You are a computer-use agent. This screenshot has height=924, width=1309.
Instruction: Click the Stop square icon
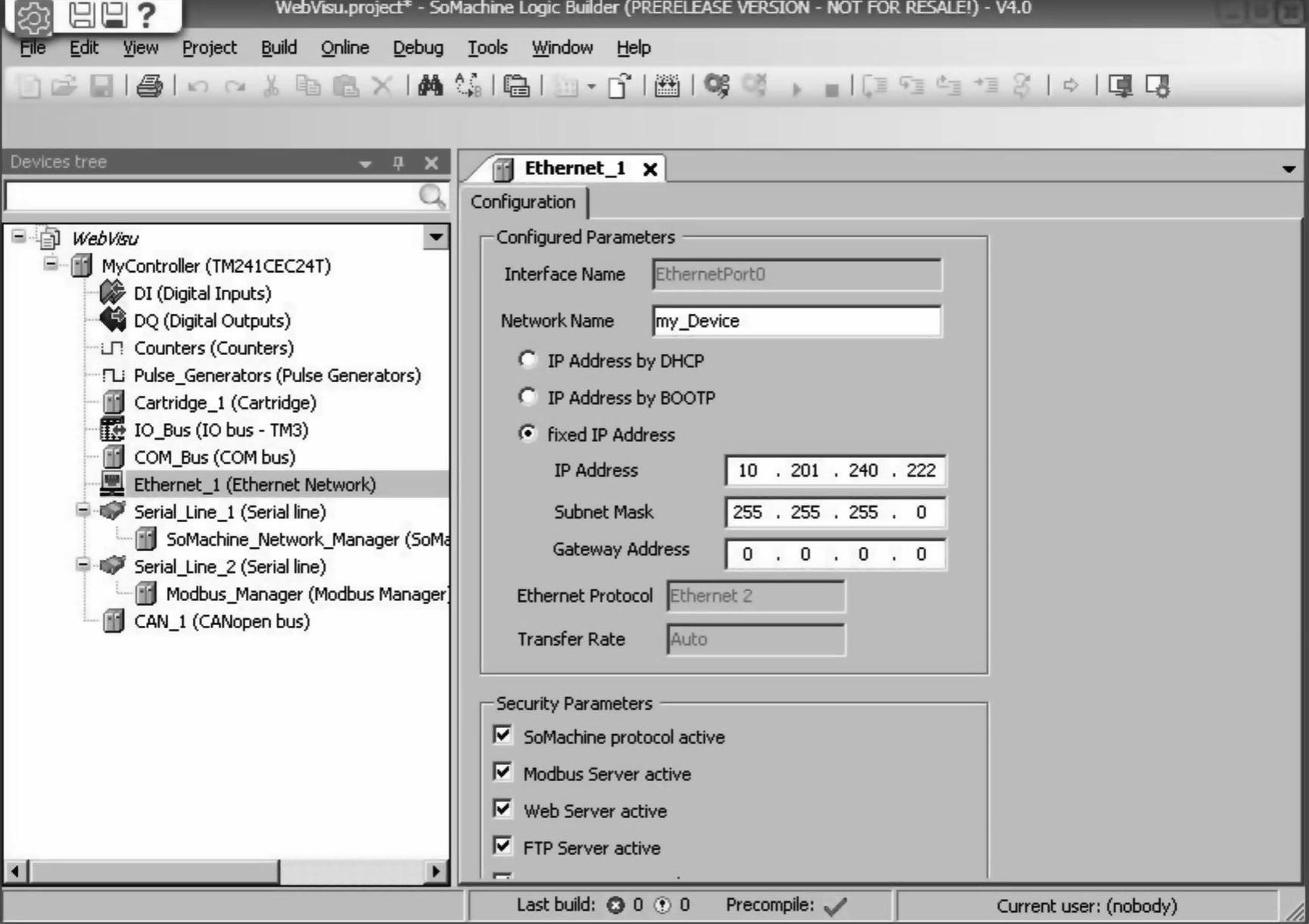pyautogui.click(x=832, y=90)
